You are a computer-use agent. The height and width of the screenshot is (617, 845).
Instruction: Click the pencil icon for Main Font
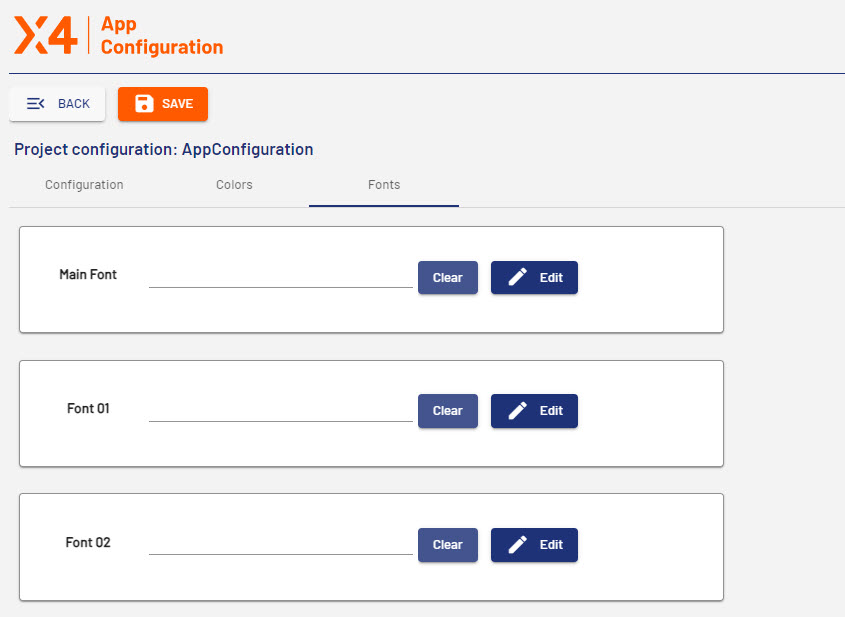tap(517, 278)
